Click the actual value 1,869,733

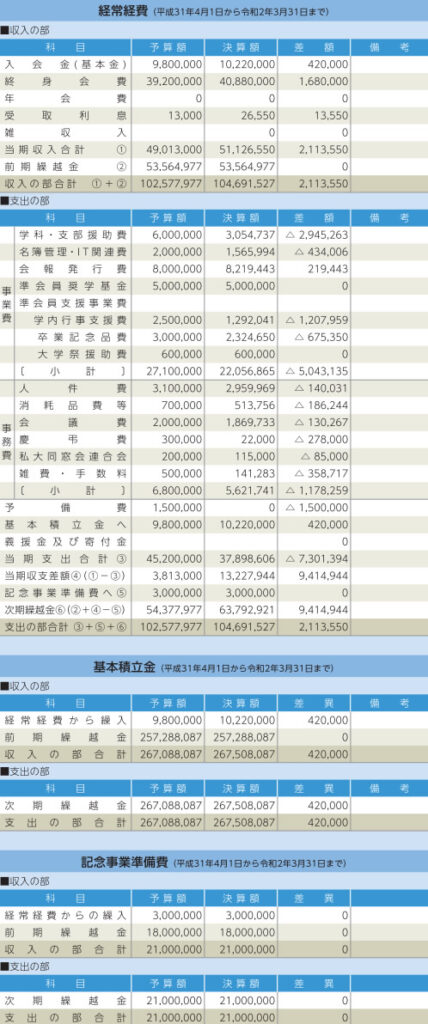pos(250,423)
